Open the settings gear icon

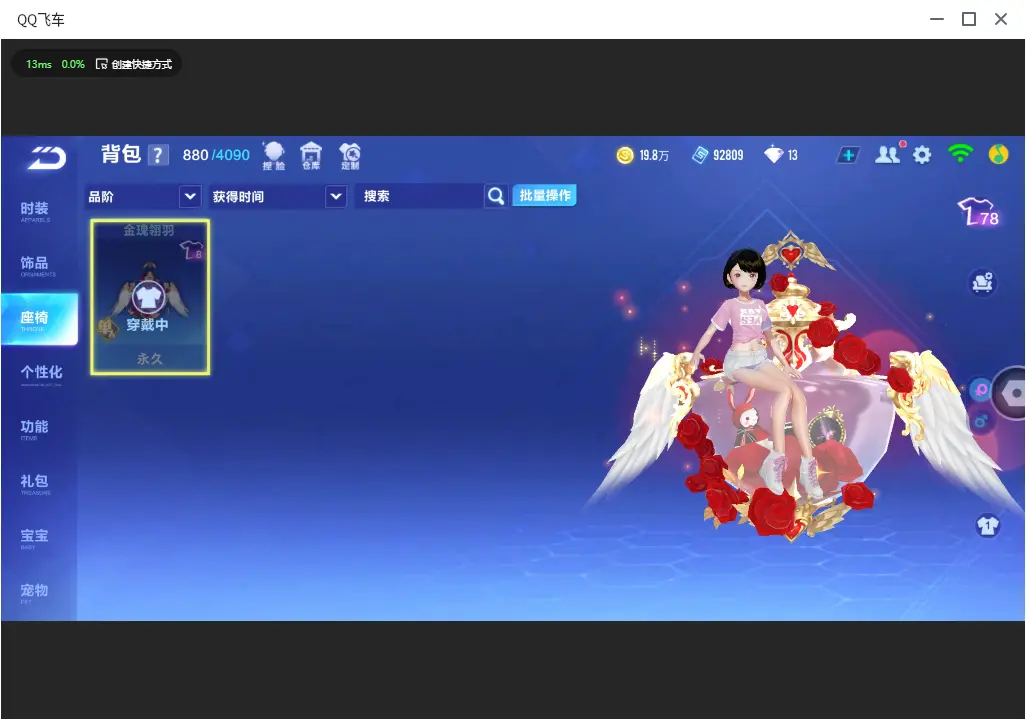pos(922,155)
